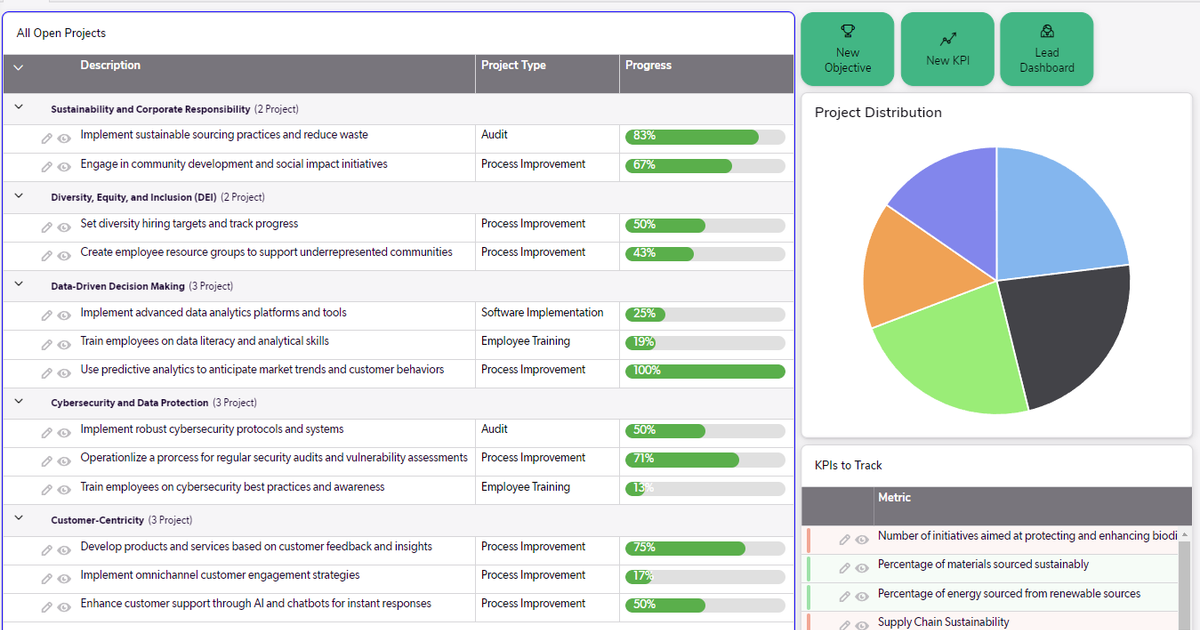The width and height of the screenshot is (1200, 630).
Task: Edit the predictive analytics project
Action: coord(46,374)
